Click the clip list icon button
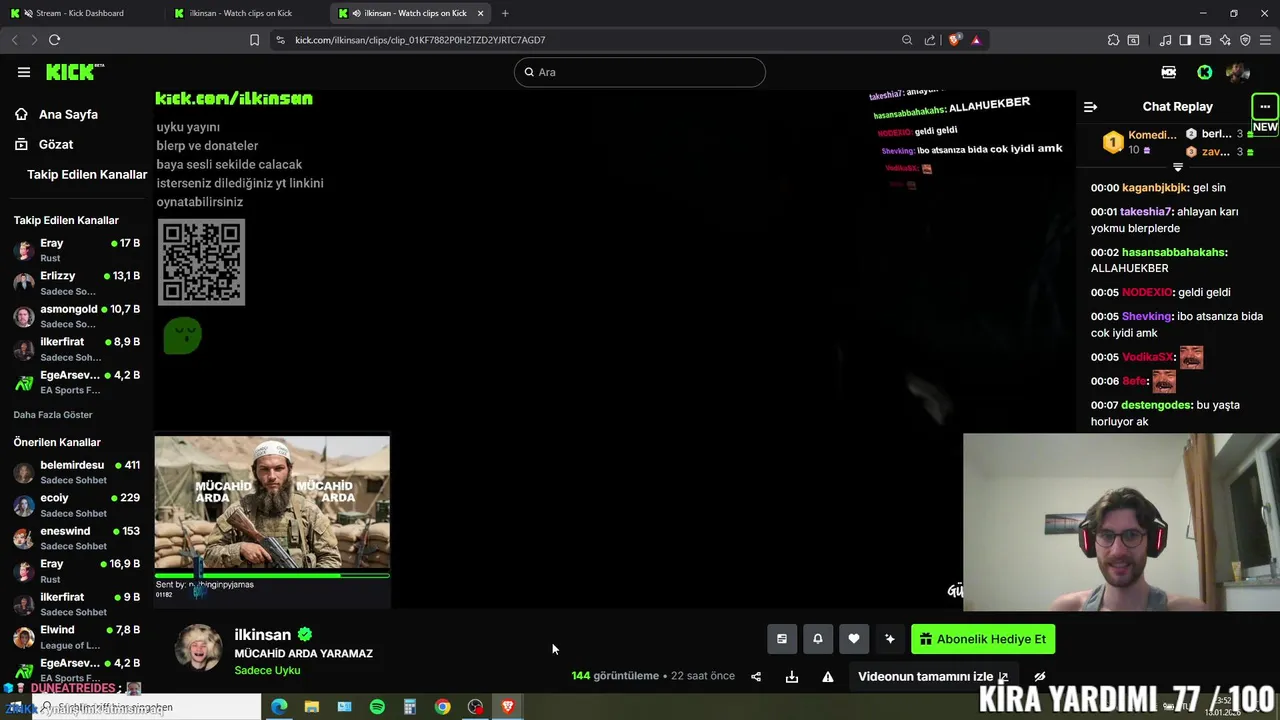 pos(782,639)
